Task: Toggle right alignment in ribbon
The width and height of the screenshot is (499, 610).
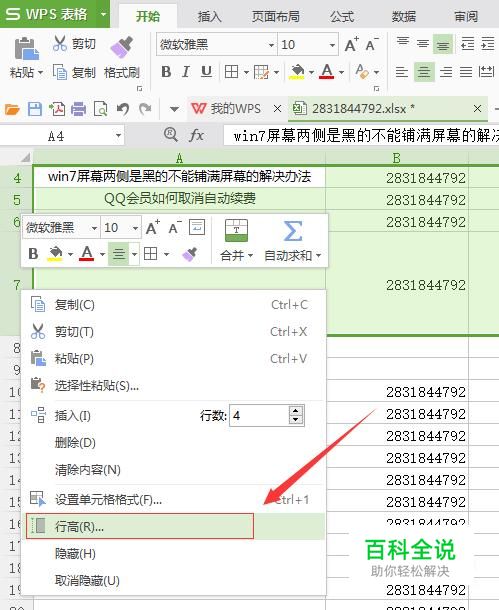Action: tap(446, 72)
